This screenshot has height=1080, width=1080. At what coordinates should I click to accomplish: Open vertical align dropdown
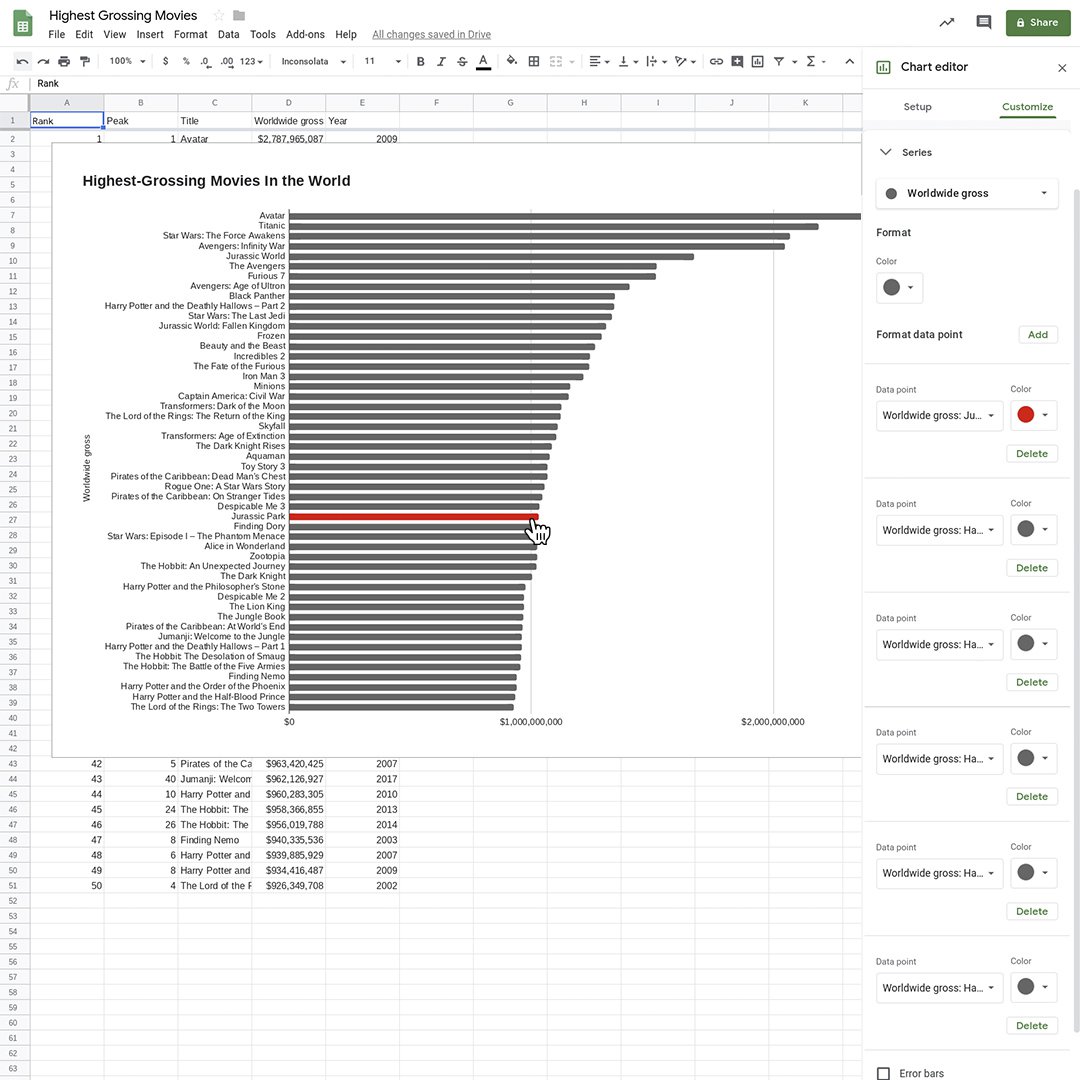click(628, 61)
